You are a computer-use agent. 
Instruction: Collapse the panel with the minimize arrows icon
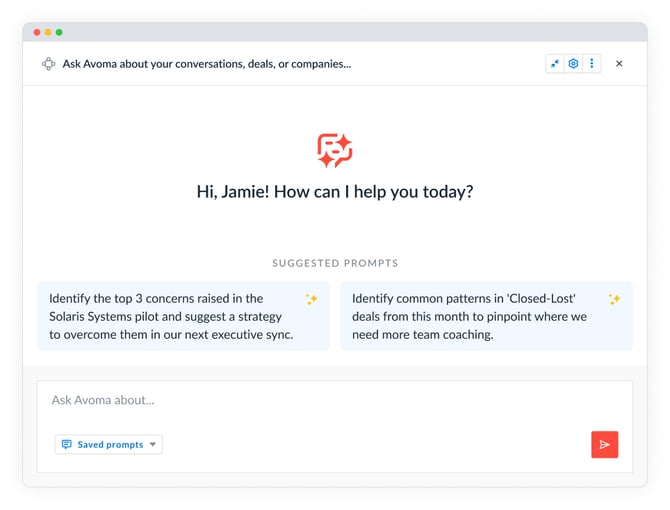[555, 64]
